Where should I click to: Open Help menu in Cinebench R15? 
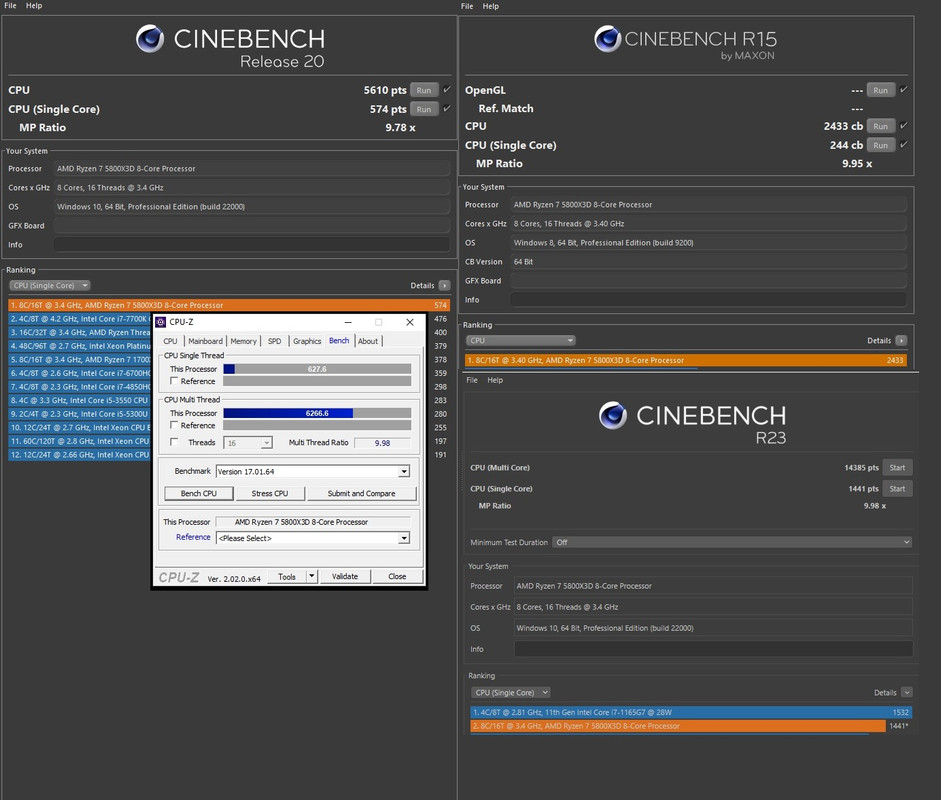coord(490,6)
